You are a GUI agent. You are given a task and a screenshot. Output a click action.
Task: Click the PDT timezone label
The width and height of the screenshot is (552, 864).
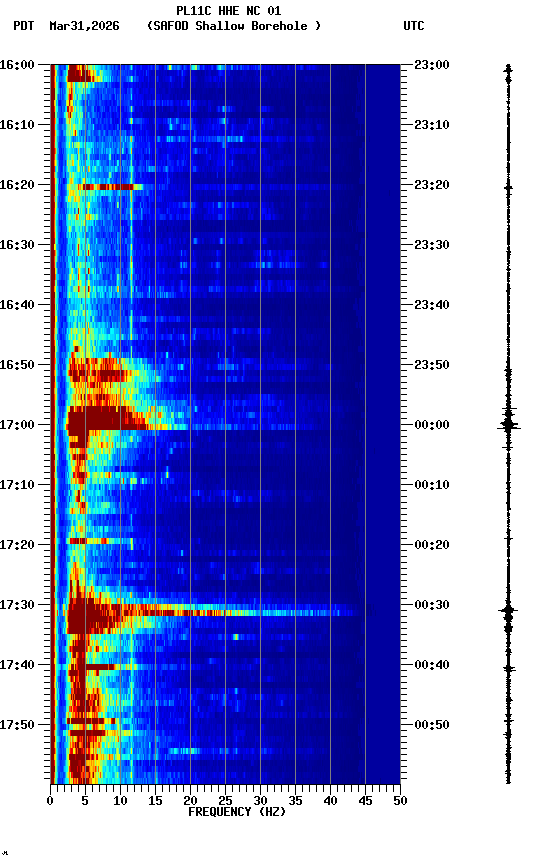coord(24,26)
